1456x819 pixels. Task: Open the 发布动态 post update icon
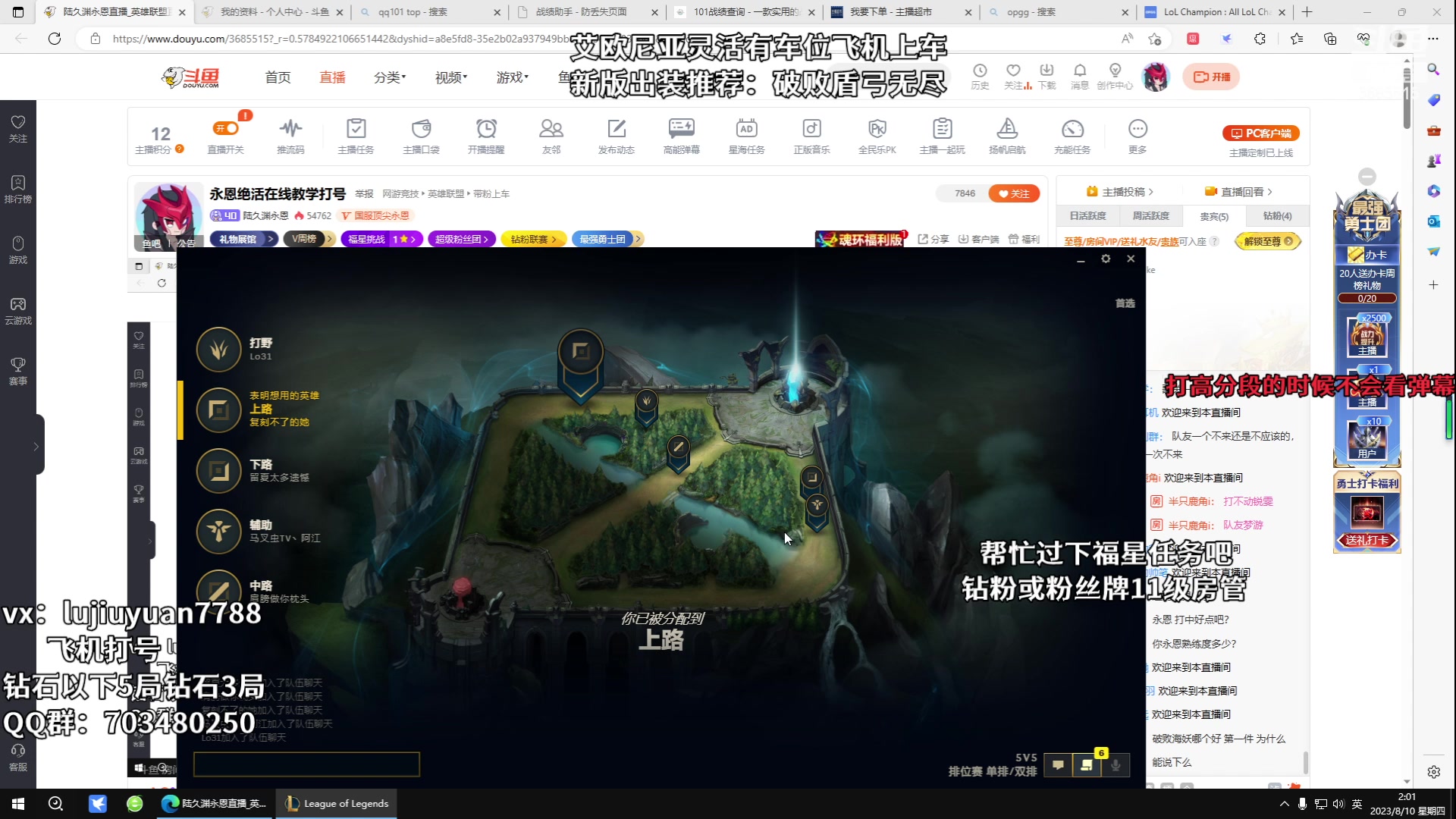(617, 136)
